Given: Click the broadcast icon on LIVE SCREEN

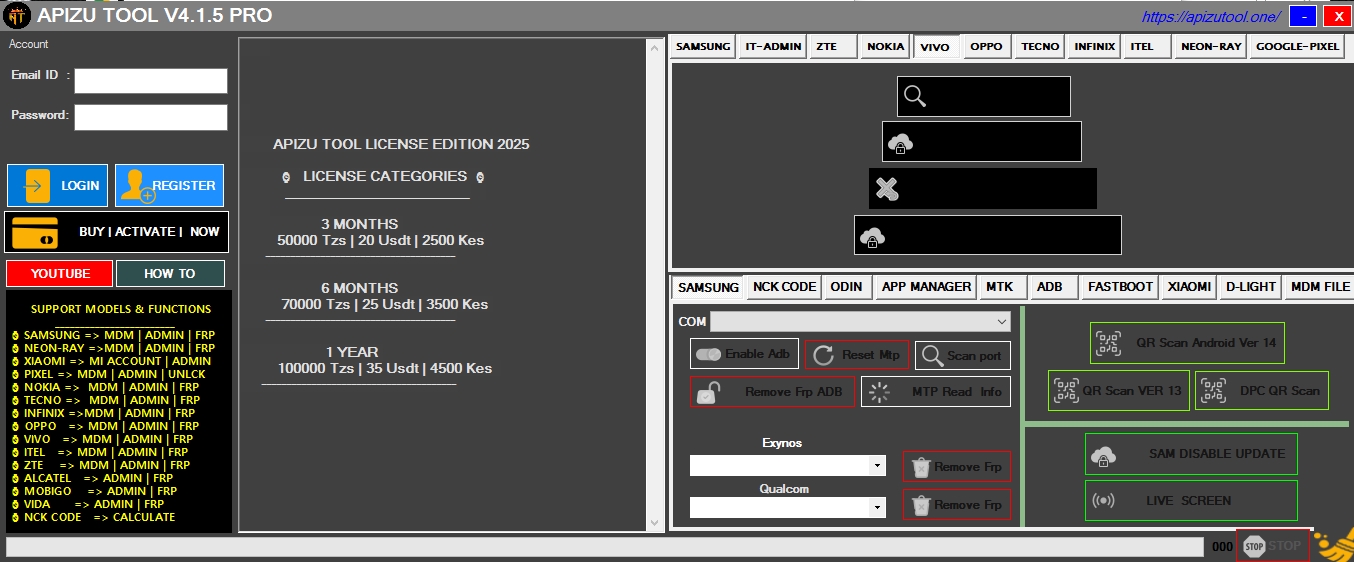Looking at the screenshot, I should coord(1103,501).
